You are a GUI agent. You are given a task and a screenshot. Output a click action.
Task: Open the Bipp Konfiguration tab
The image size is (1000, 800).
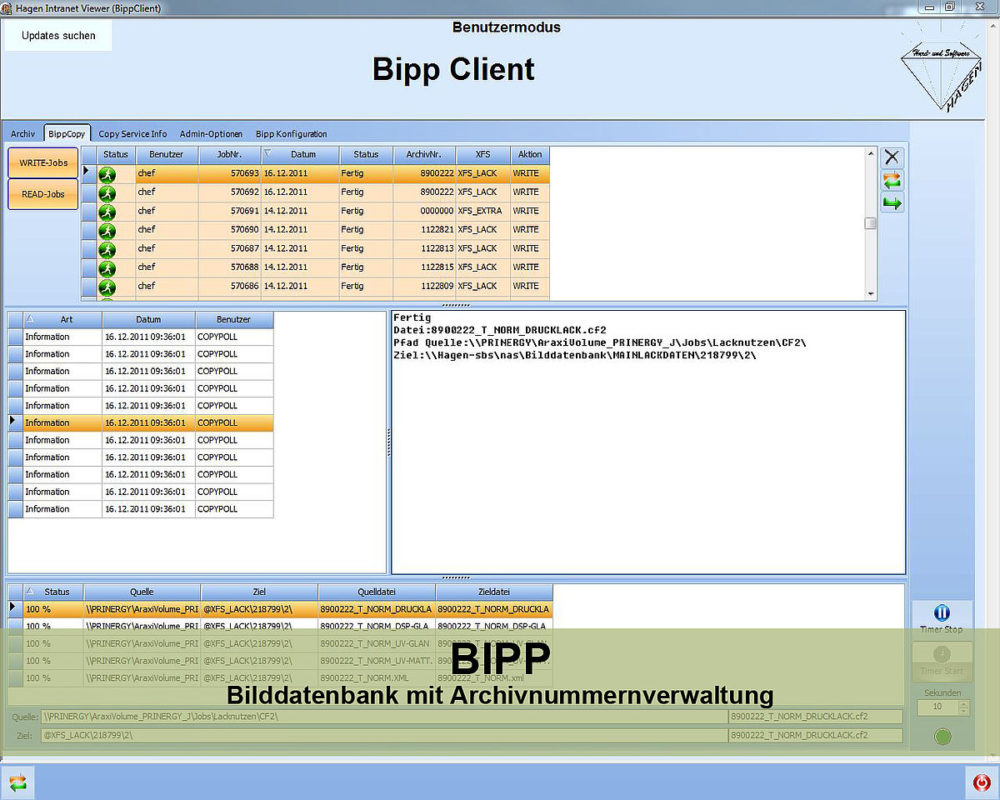pyautogui.click(x=291, y=134)
